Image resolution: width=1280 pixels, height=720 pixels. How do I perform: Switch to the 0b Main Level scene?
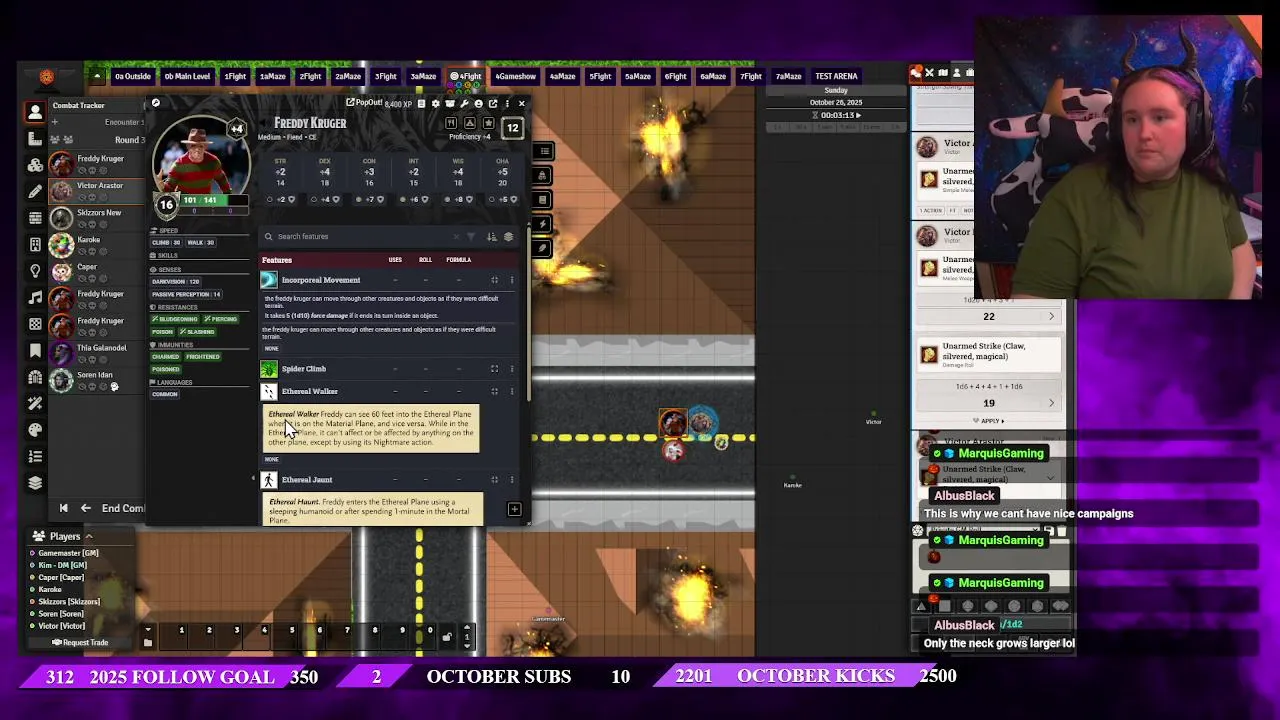pos(187,76)
